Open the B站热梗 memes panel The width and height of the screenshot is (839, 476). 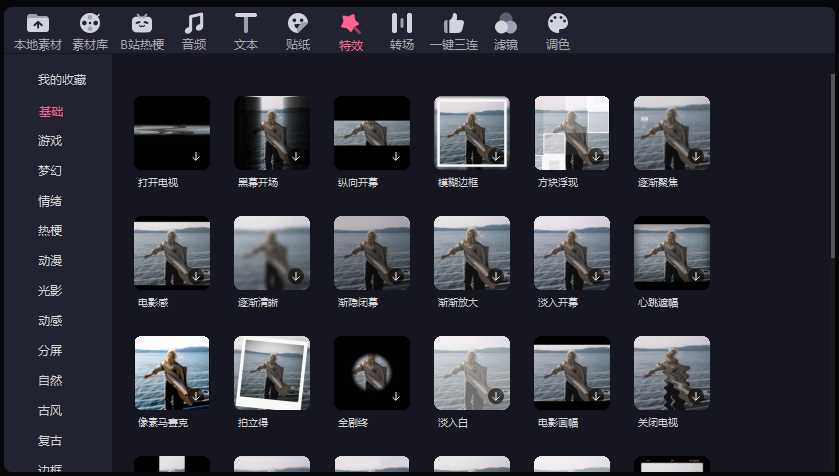142,33
